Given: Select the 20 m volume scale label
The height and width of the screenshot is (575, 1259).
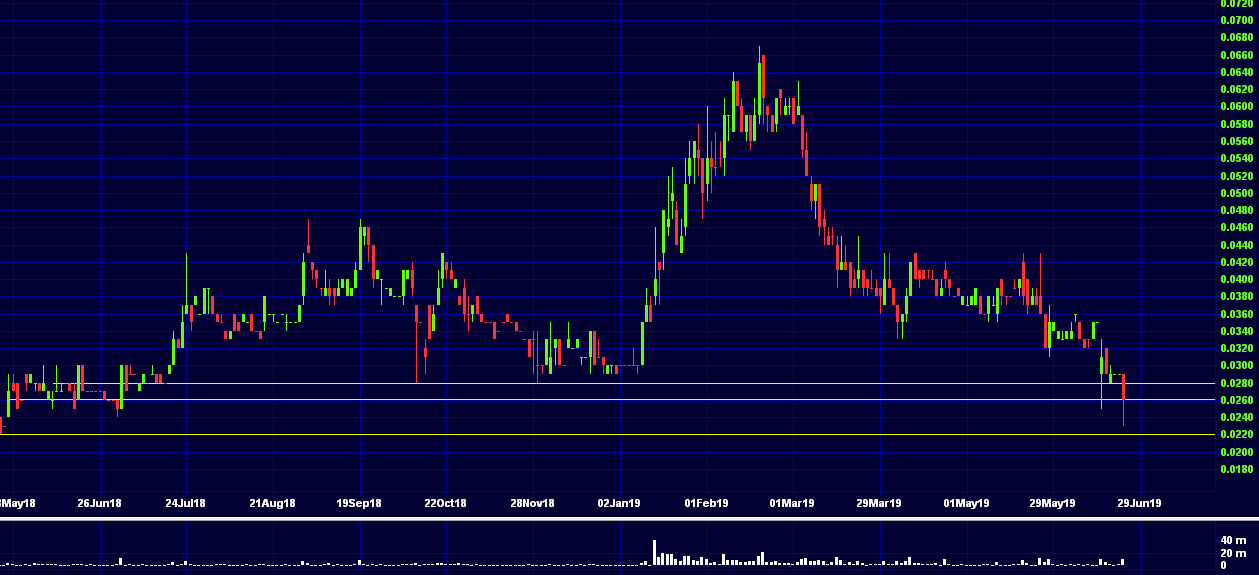Looking at the screenshot, I should tap(1233, 554).
